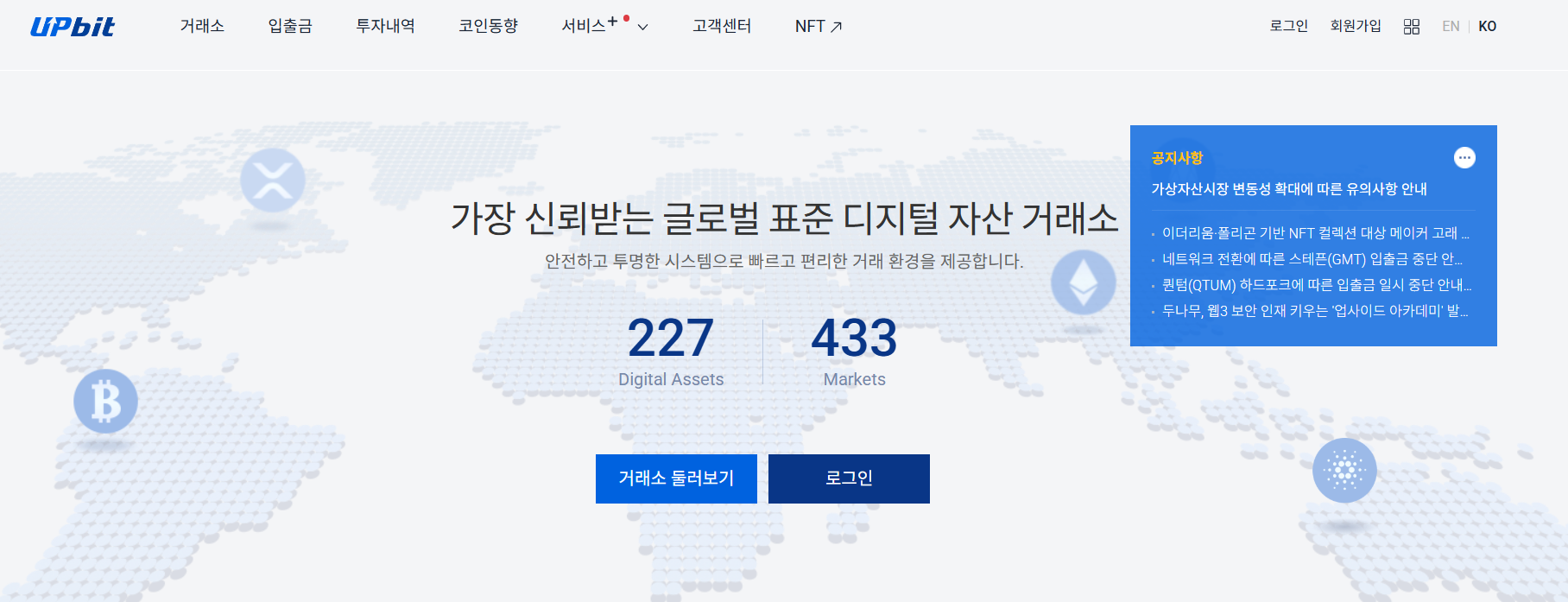The height and width of the screenshot is (602, 1568).
Task: Open the 이더리움·폴리곤 기반 NFT notice
Action: (x=1315, y=233)
